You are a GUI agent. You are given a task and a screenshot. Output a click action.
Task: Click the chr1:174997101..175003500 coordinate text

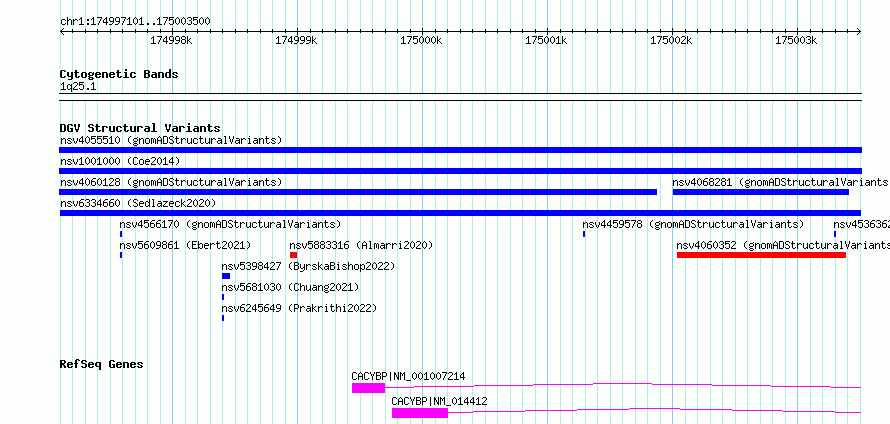(135, 22)
